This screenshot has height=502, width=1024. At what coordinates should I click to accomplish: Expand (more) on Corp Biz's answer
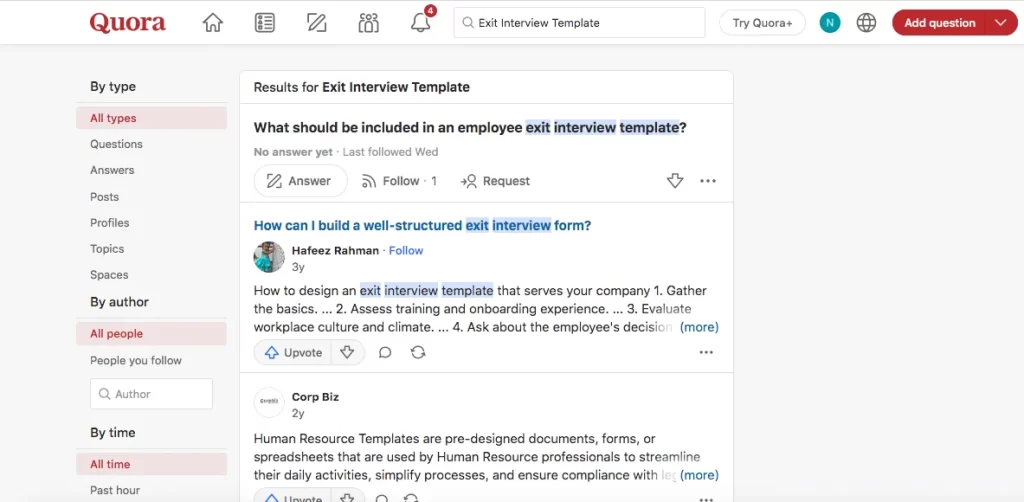[x=699, y=475]
